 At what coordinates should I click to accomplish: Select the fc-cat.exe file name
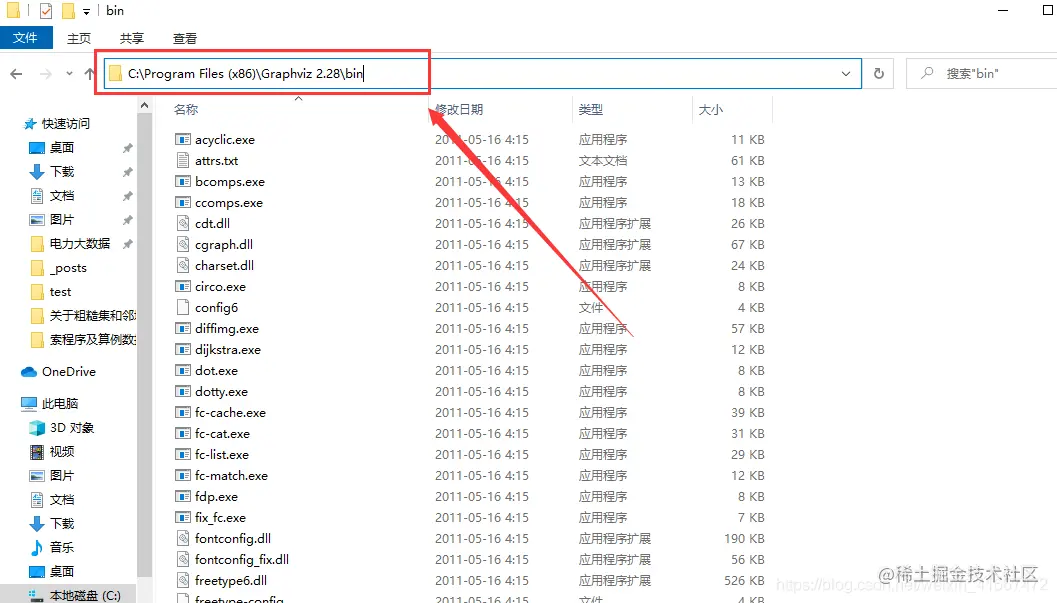(222, 433)
